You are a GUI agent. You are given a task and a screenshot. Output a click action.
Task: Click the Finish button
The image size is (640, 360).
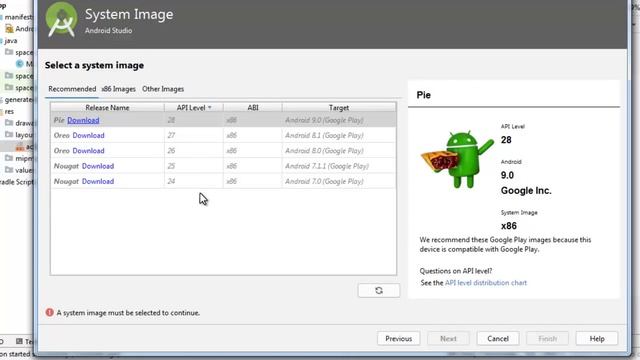click(547, 338)
